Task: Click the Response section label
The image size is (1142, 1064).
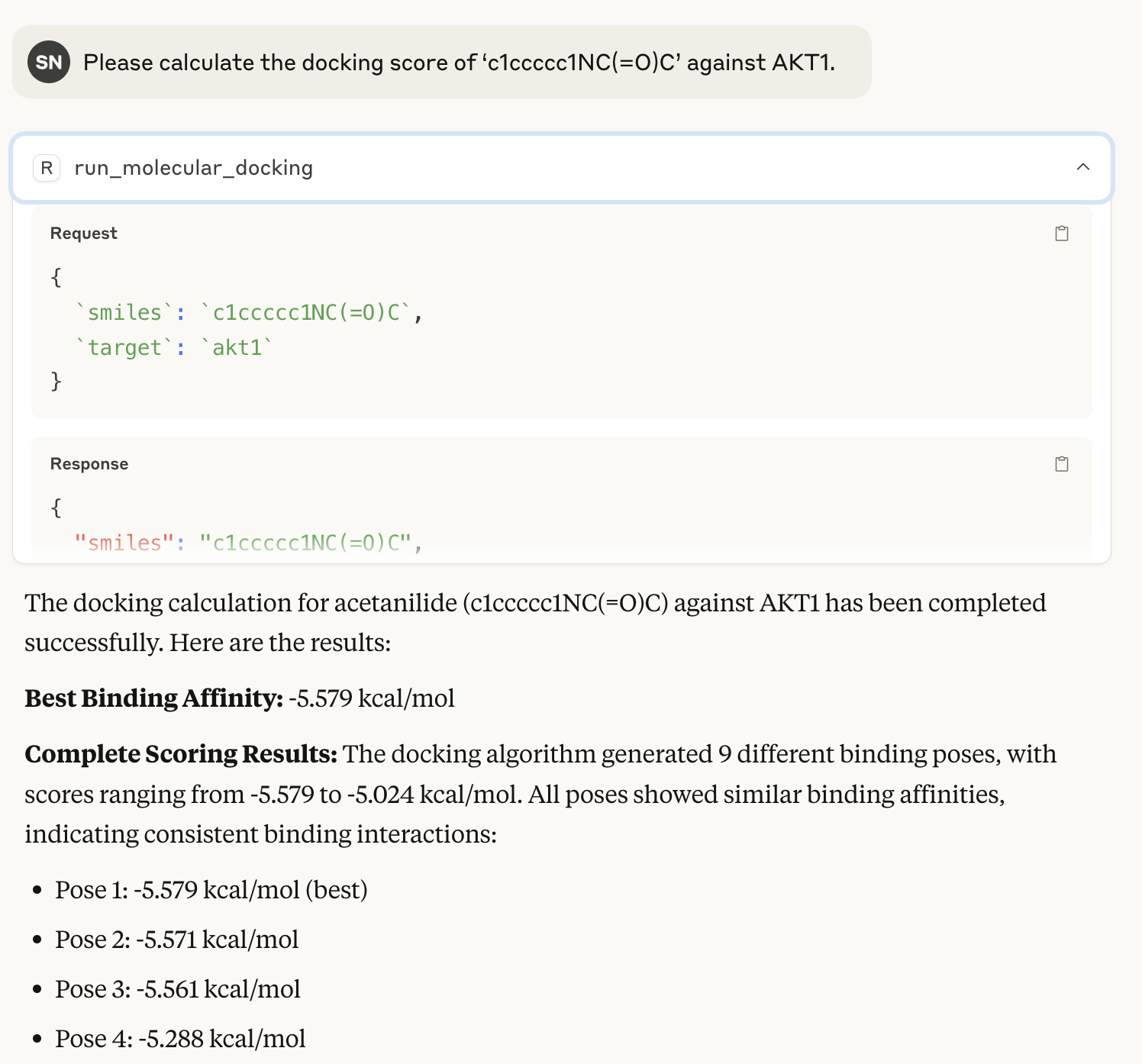Action: point(89,464)
